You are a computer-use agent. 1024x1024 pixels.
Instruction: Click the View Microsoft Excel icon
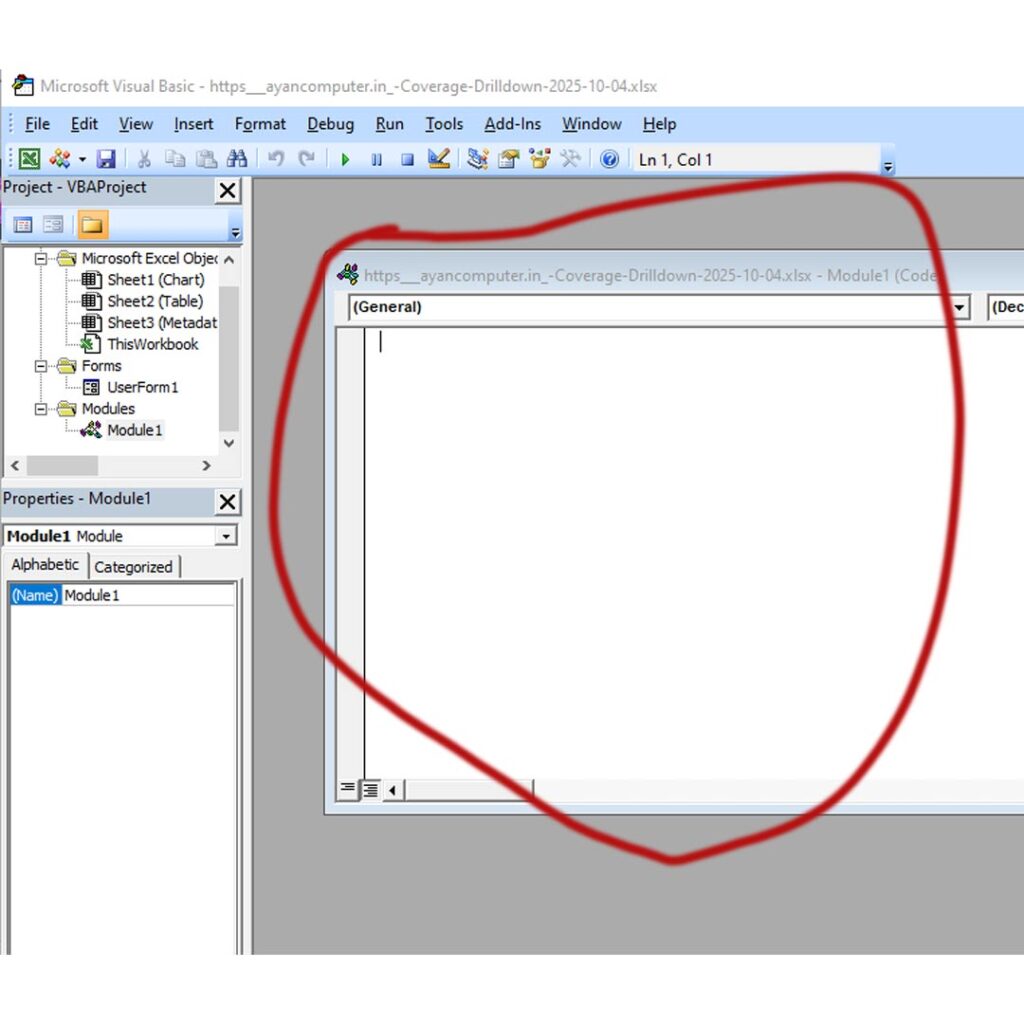[x=30, y=159]
